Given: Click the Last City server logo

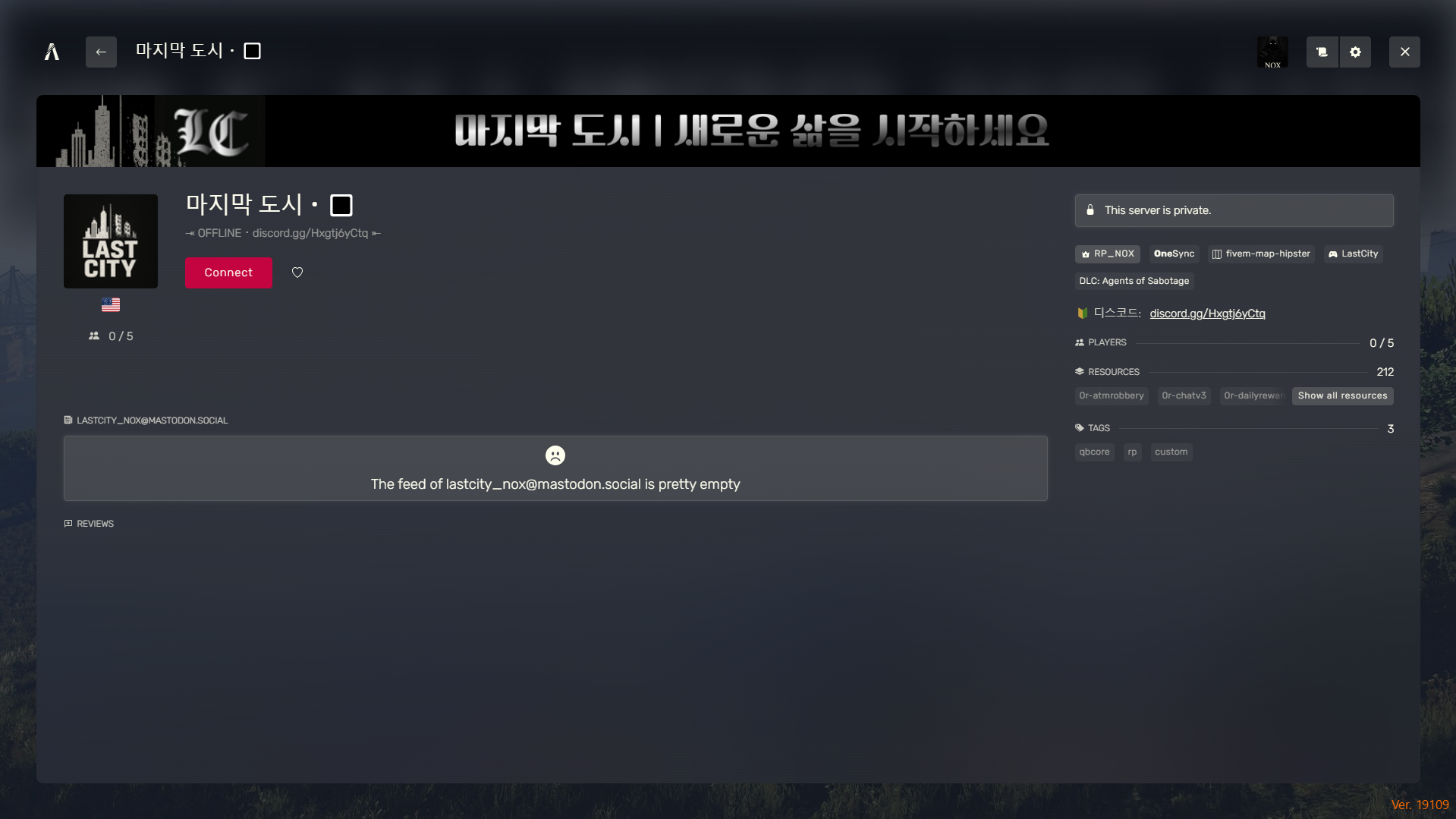Looking at the screenshot, I should tap(111, 241).
